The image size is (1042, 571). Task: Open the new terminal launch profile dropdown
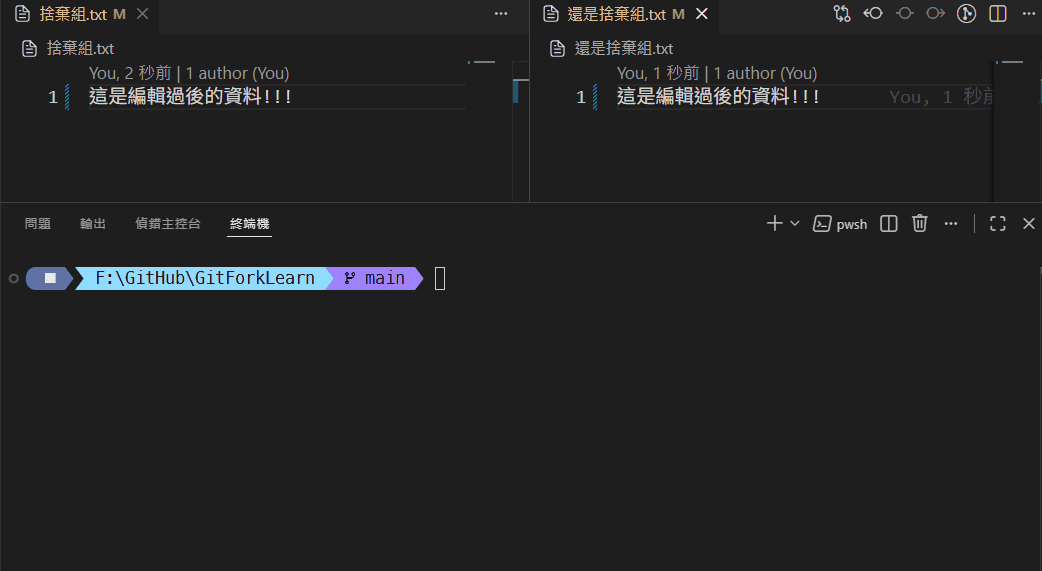coord(795,224)
